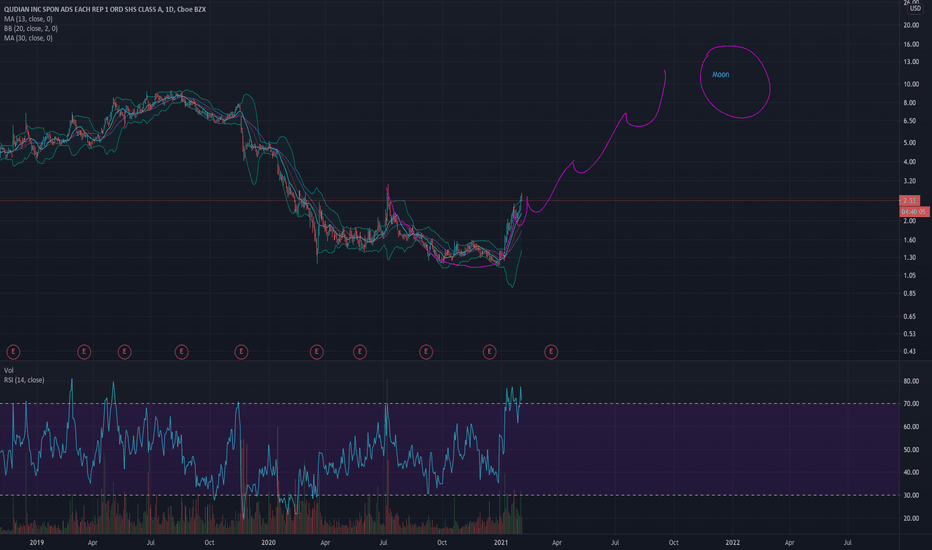The width and height of the screenshot is (932, 550).
Task: Select the MA (30, close, 0) indicator legend
Action: pyautogui.click(x=28, y=38)
